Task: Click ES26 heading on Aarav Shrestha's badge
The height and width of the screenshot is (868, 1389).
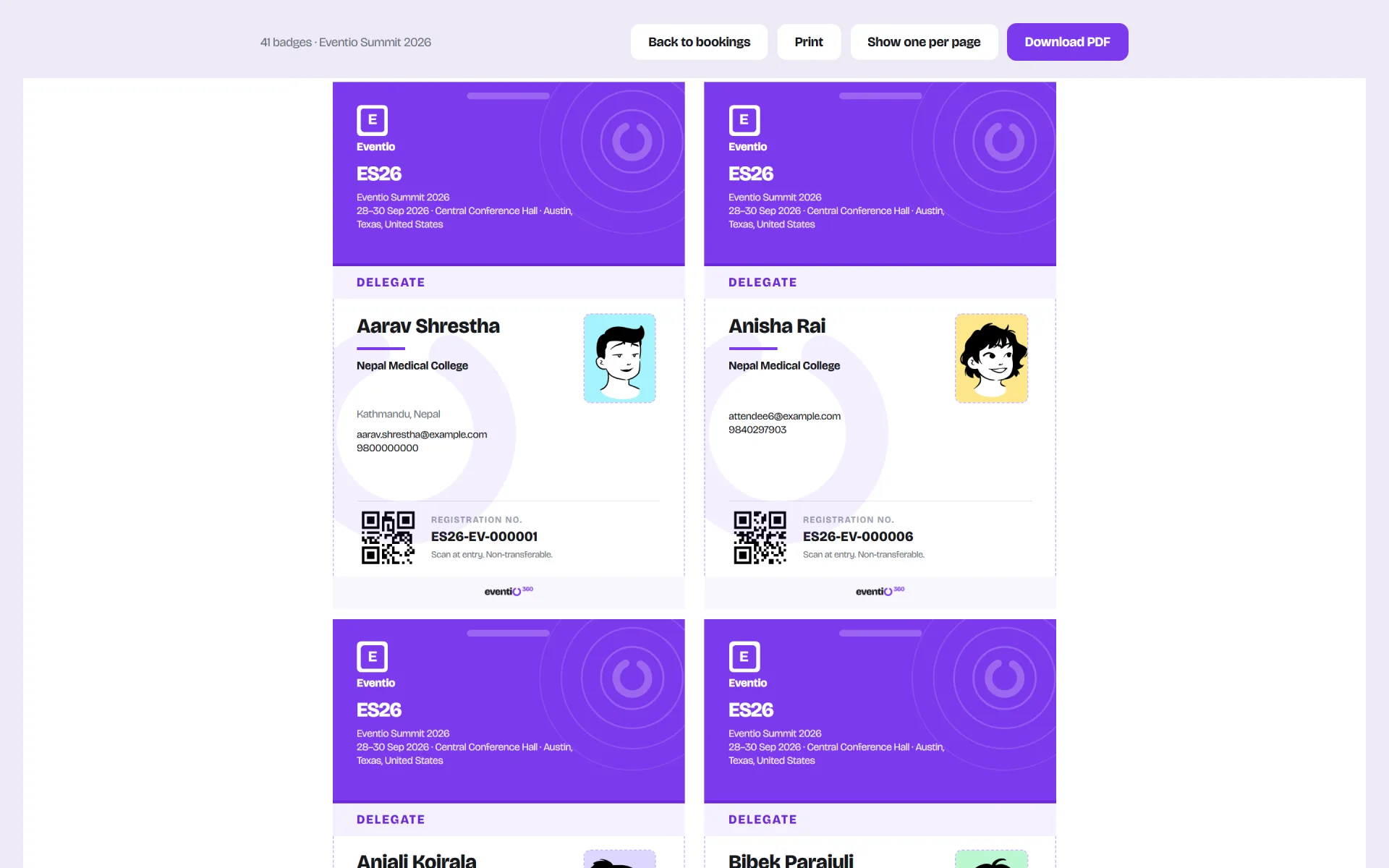Action: tap(379, 174)
